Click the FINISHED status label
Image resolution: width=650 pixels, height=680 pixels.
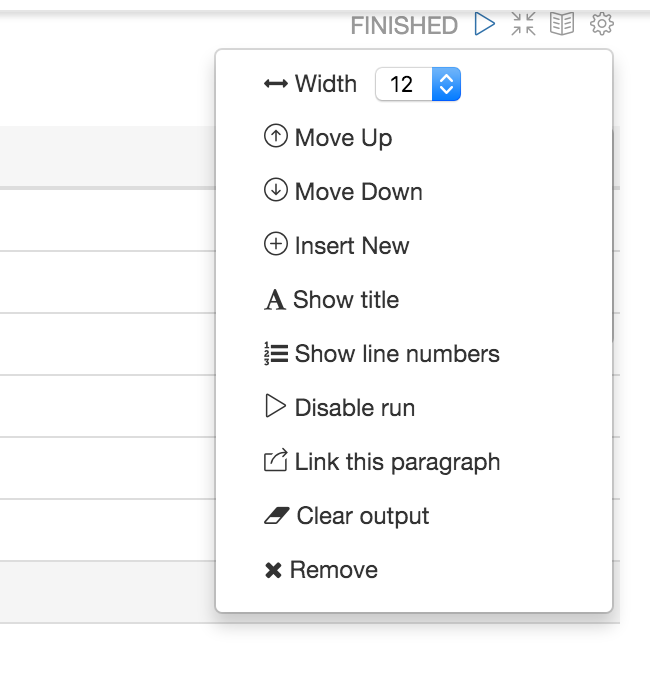coord(404,26)
